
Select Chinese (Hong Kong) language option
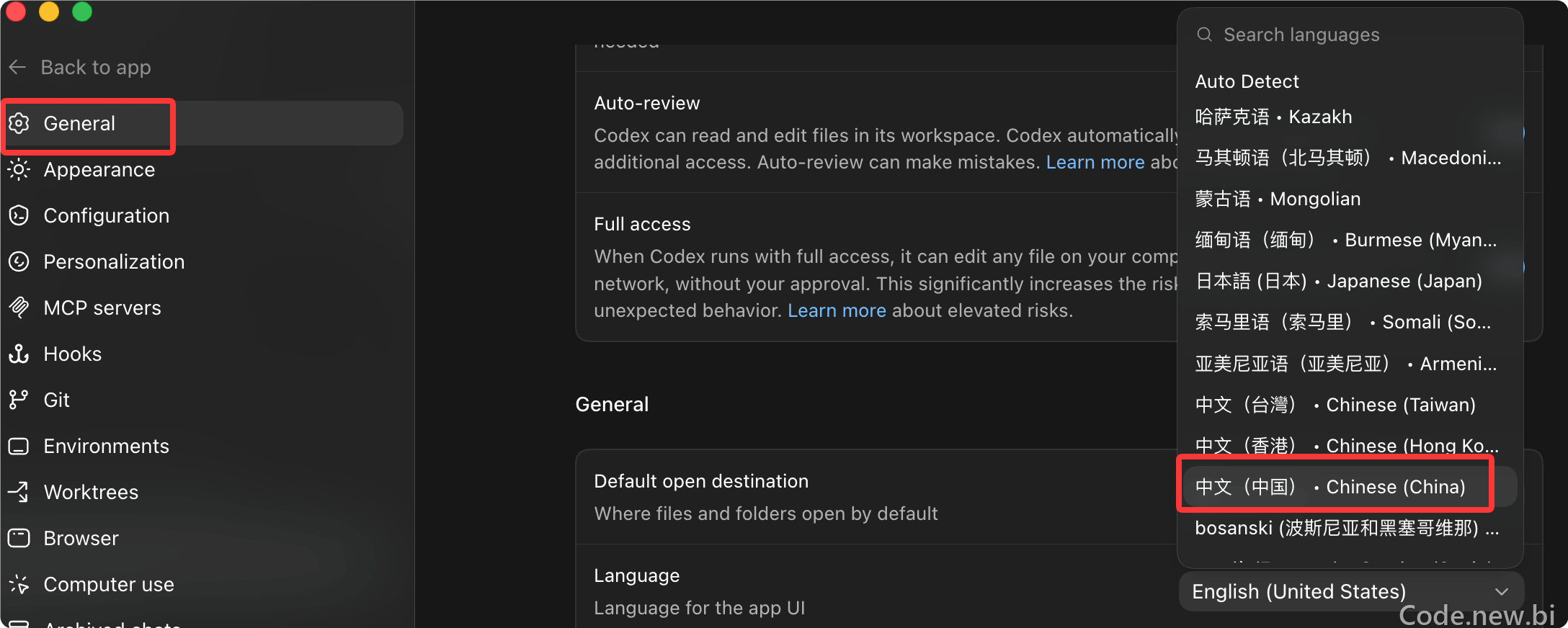[x=1350, y=446]
